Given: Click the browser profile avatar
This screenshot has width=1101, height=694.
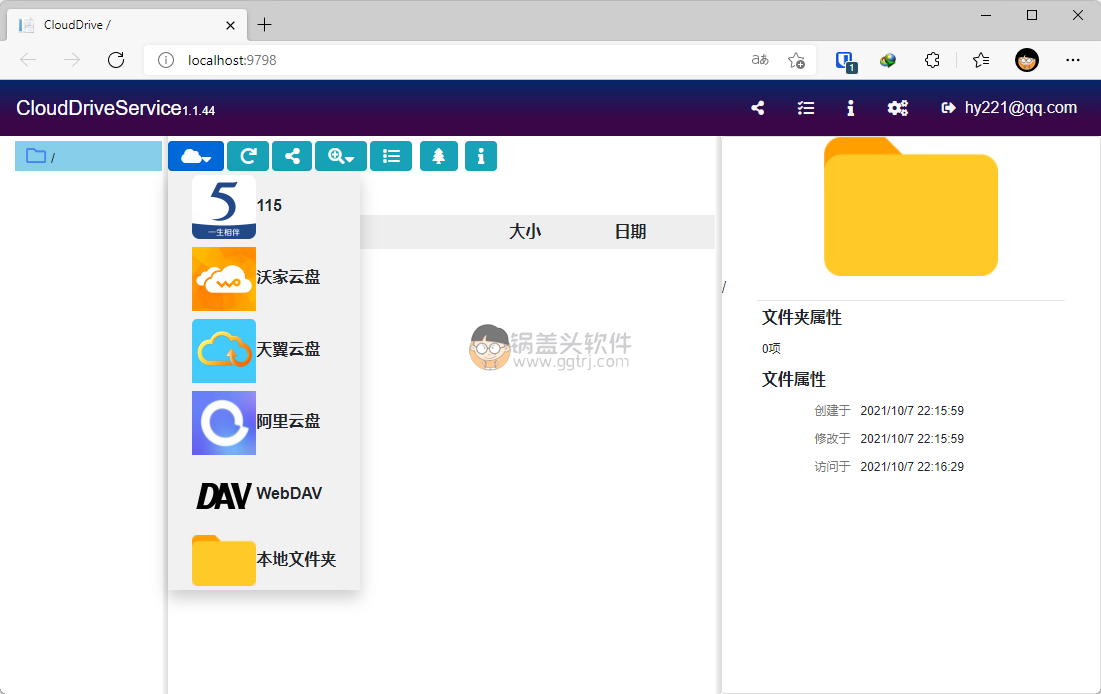Looking at the screenshot, I should click(x=1027, y=60).
